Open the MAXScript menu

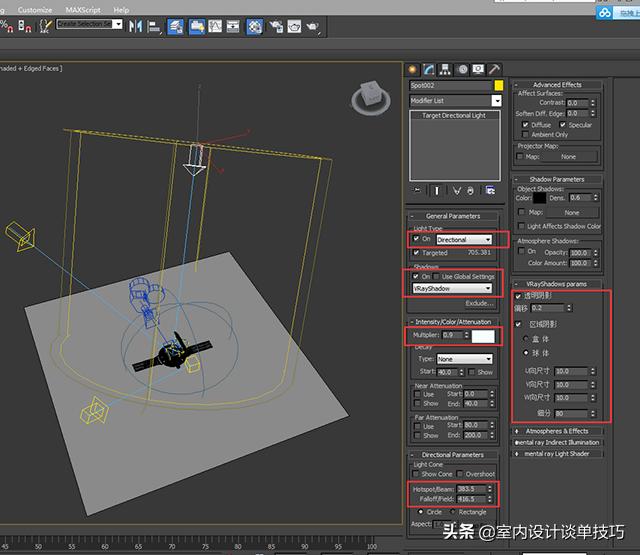pyautogui.click(x=82, y=10)
